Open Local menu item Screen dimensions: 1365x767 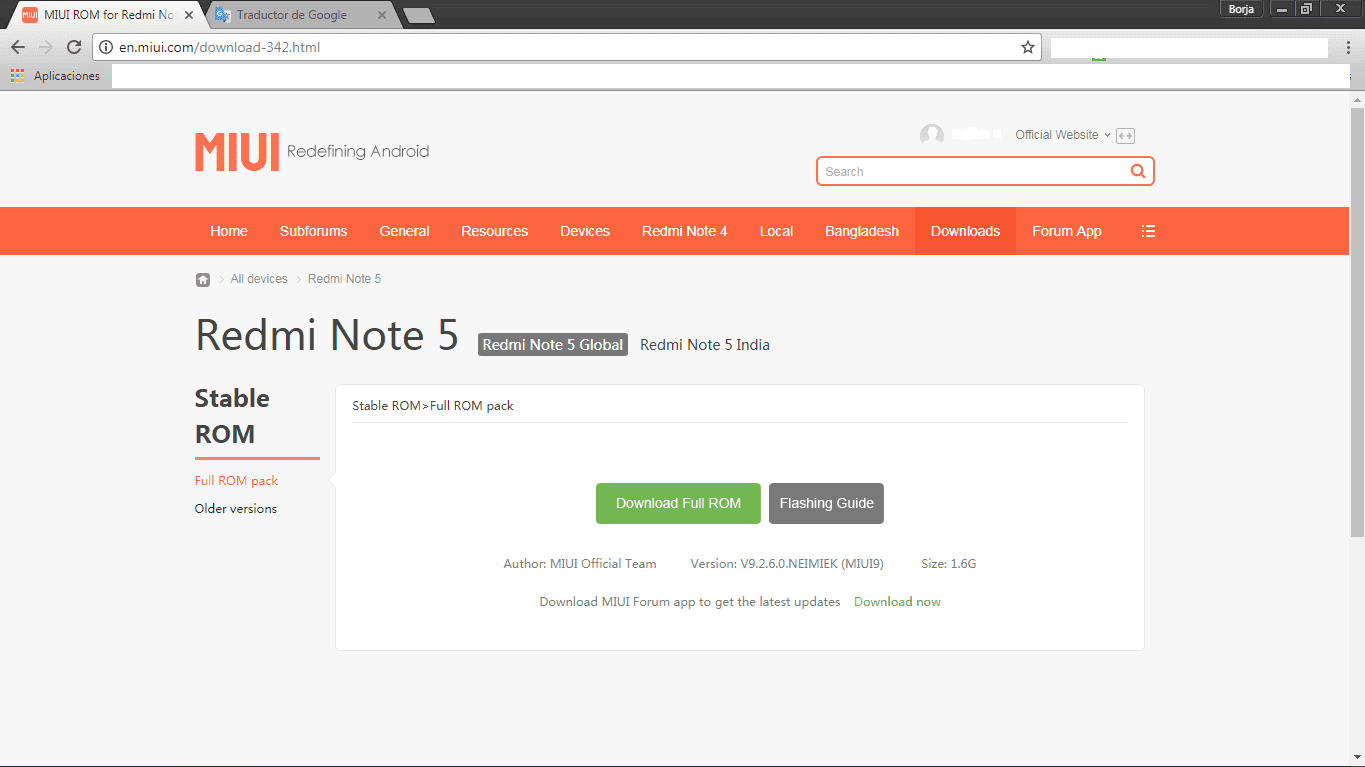click(x=776, y=231)
